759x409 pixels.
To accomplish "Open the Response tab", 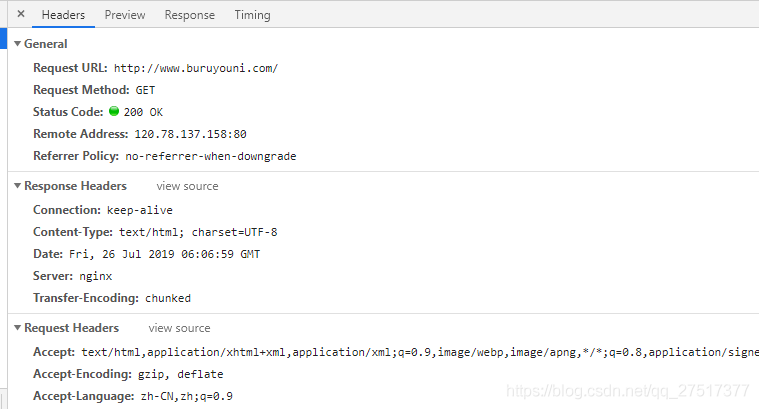I will 190,15.
